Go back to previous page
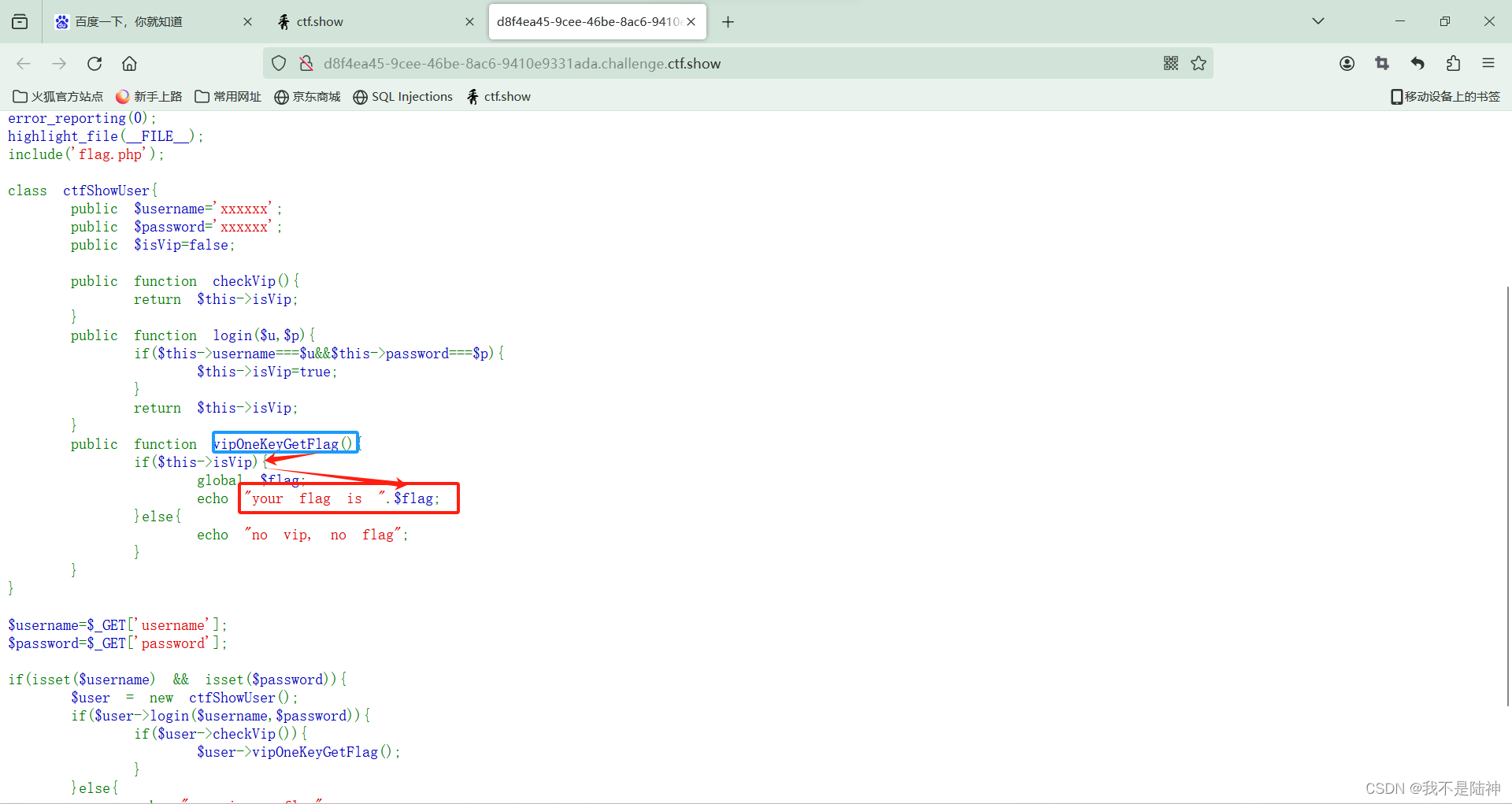1512x804 pixels. point(24,63)
